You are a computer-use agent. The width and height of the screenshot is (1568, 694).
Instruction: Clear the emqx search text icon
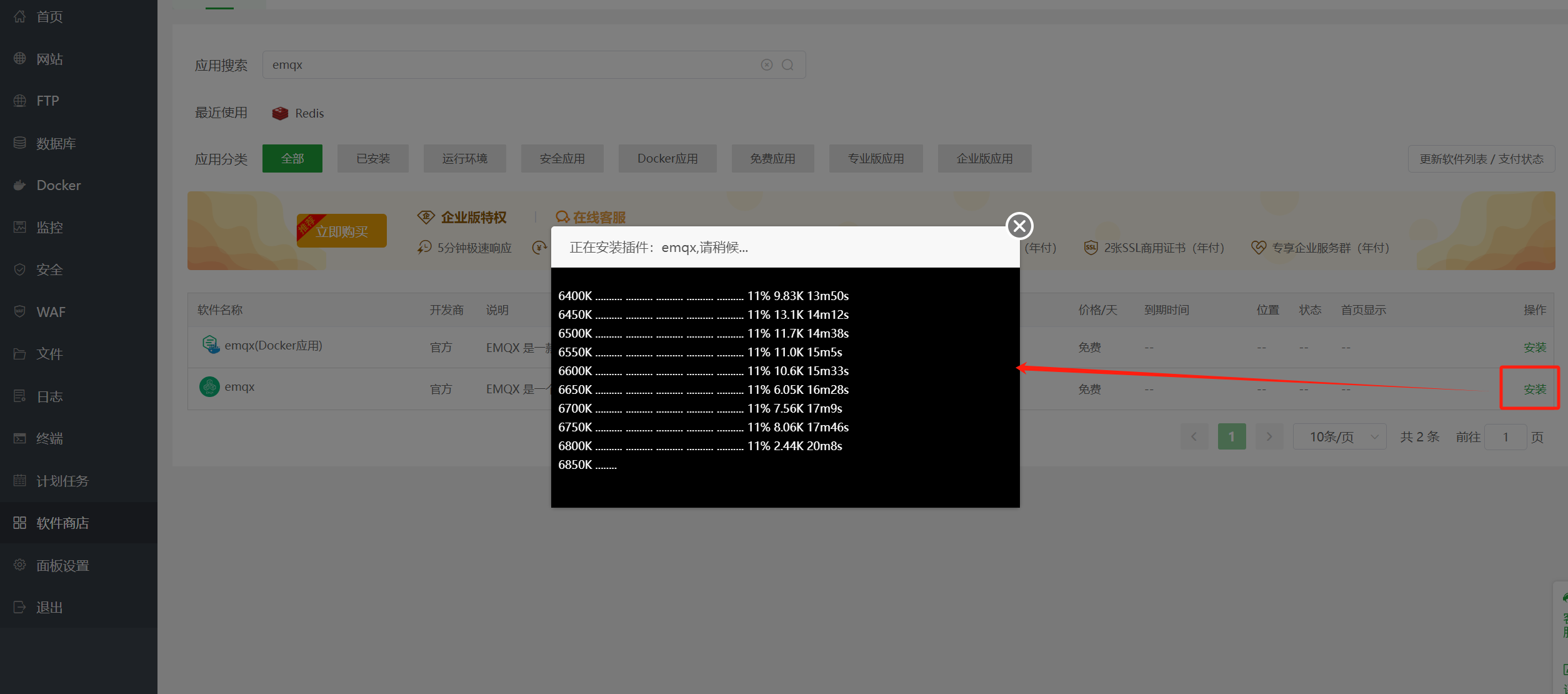[767, 65]
